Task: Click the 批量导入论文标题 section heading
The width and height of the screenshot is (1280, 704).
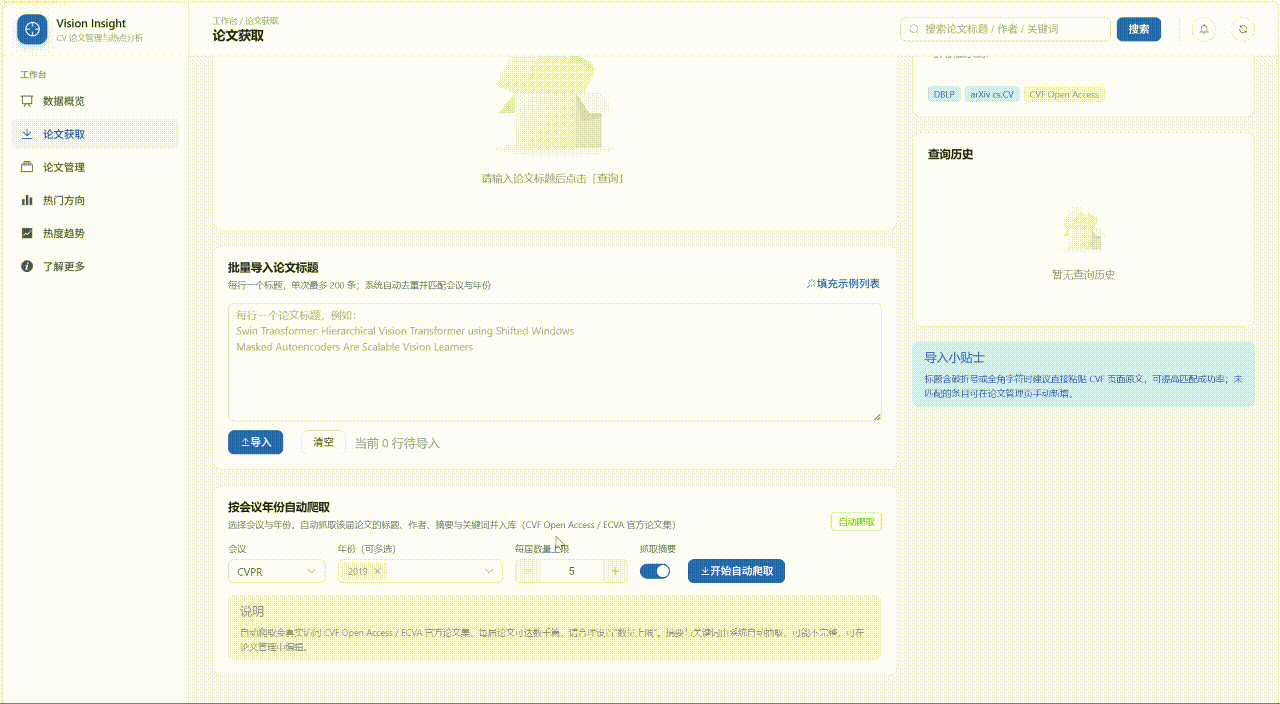Action: tap(273, 267)
